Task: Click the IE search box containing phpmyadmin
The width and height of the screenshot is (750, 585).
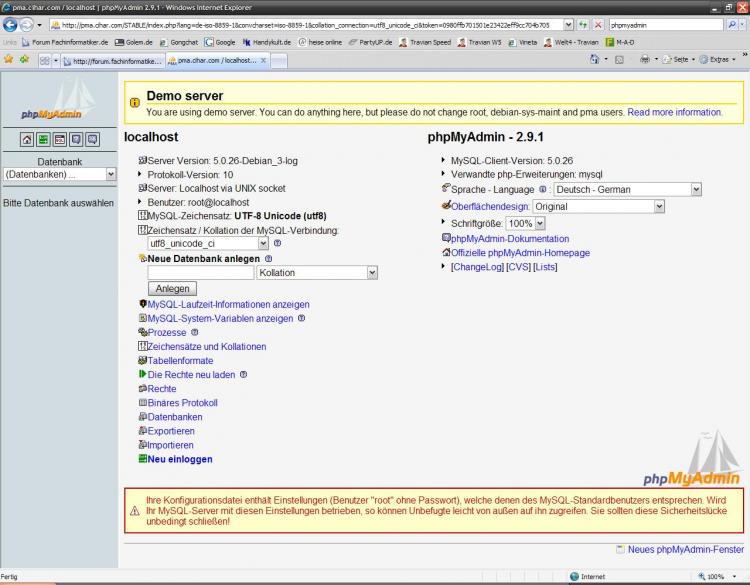Action: [666, 24]
